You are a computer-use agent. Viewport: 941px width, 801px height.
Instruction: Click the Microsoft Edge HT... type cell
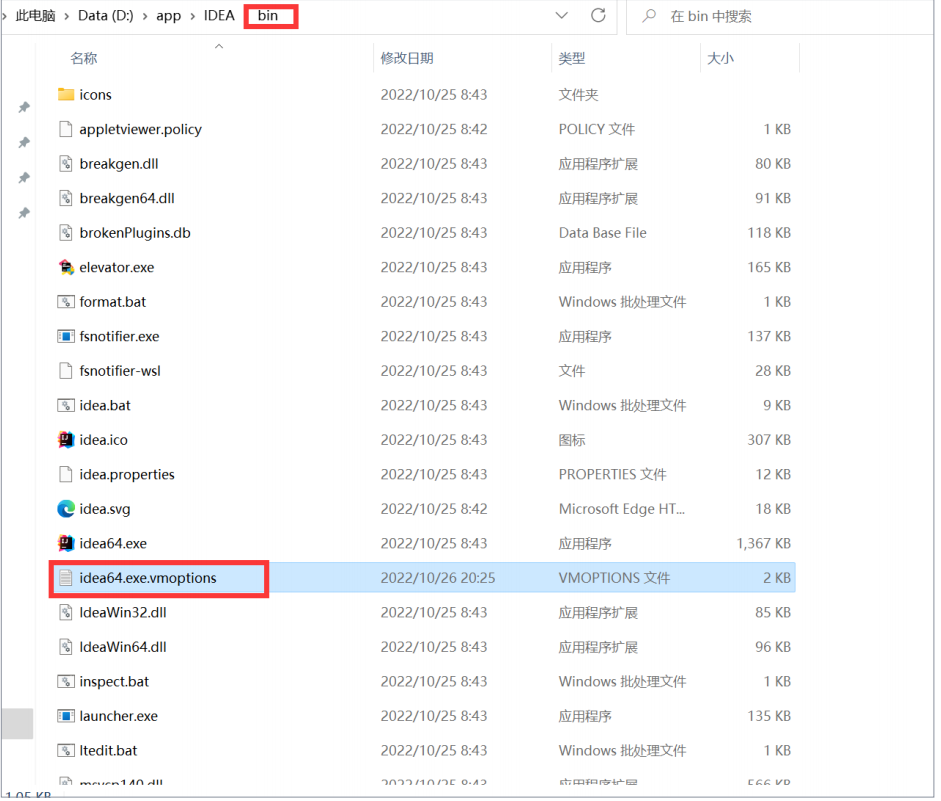(x=622, y=509)
